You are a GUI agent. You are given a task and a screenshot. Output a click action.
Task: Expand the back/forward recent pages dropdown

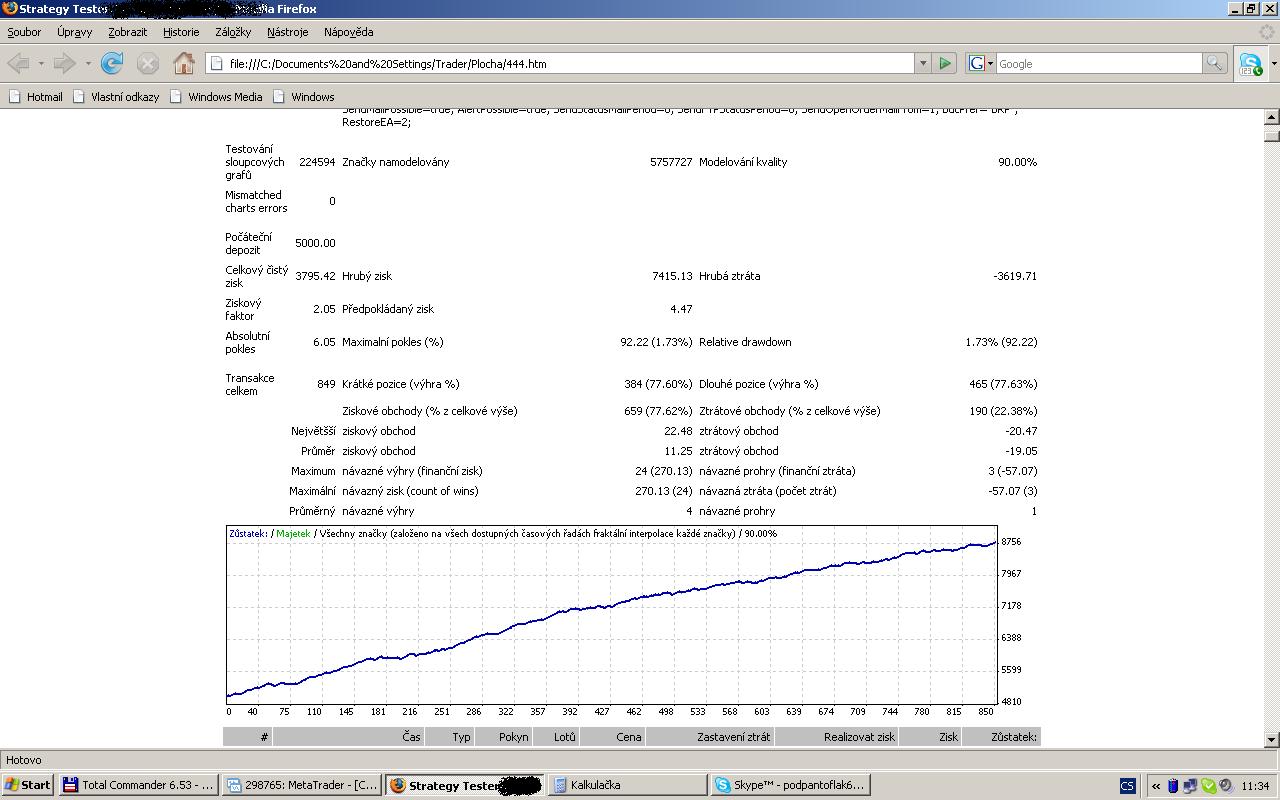tap(88, 64)
